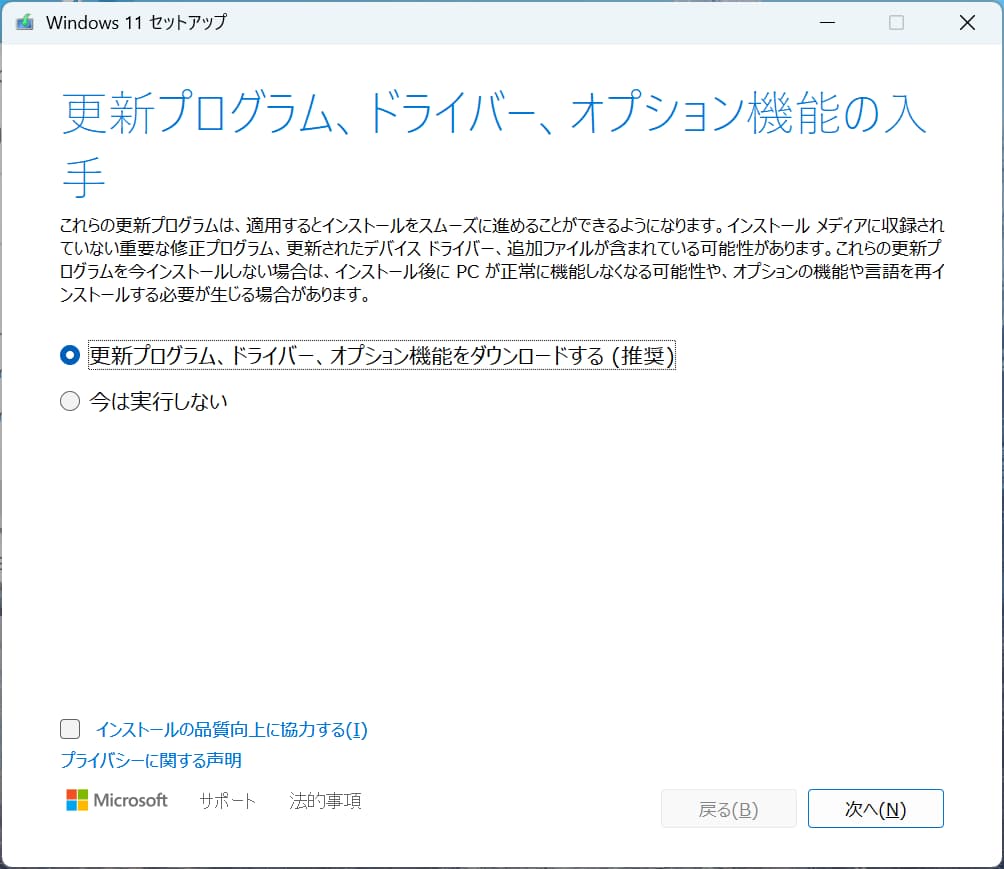Click the 次へ(N) button
This screenshot has height=869, width=1004.
(x=875, y=808)
